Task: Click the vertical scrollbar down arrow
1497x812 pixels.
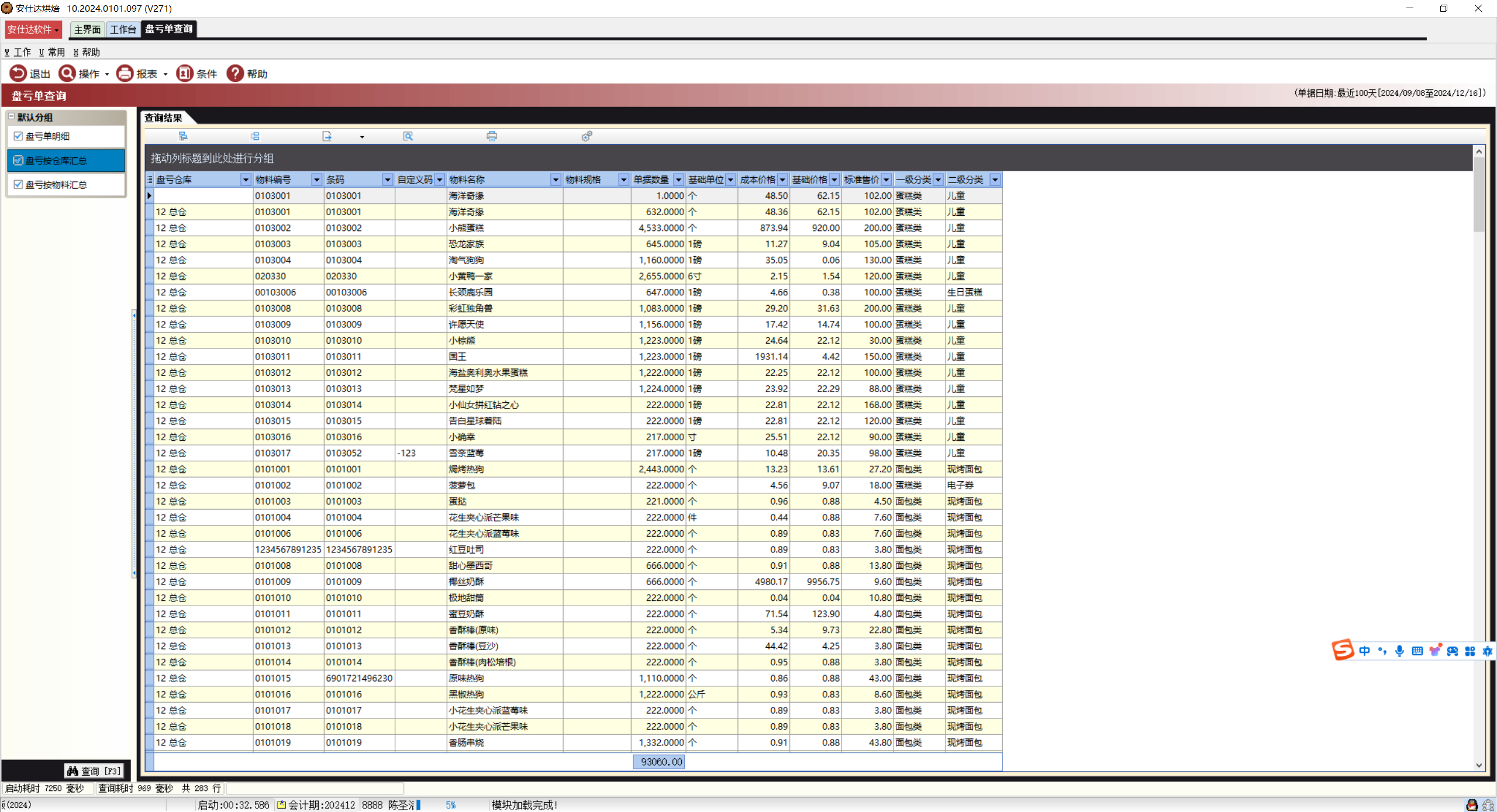Action: pyautogui.click(x=1479, y=765)
